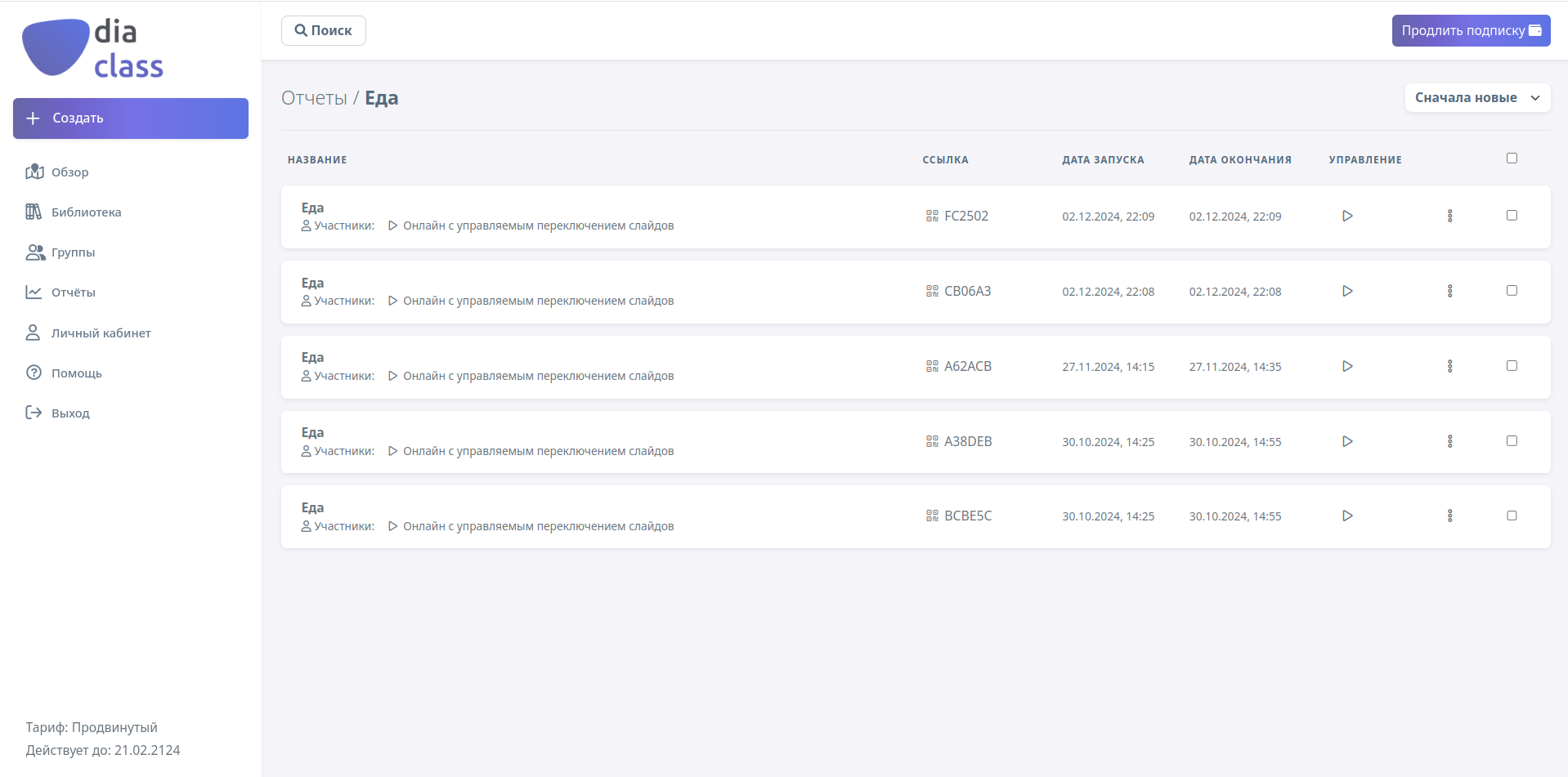Check the box for row A38DEB
Image resolution: width=1568 pixels, height=777 pixels.
(1512, 441)
